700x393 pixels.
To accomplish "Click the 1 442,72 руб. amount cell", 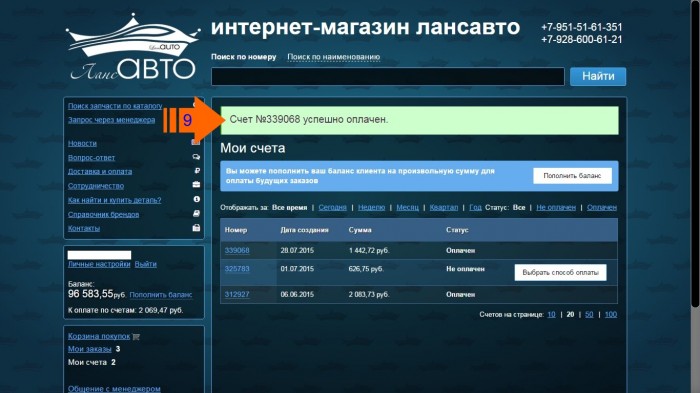I will pos(369,251).
